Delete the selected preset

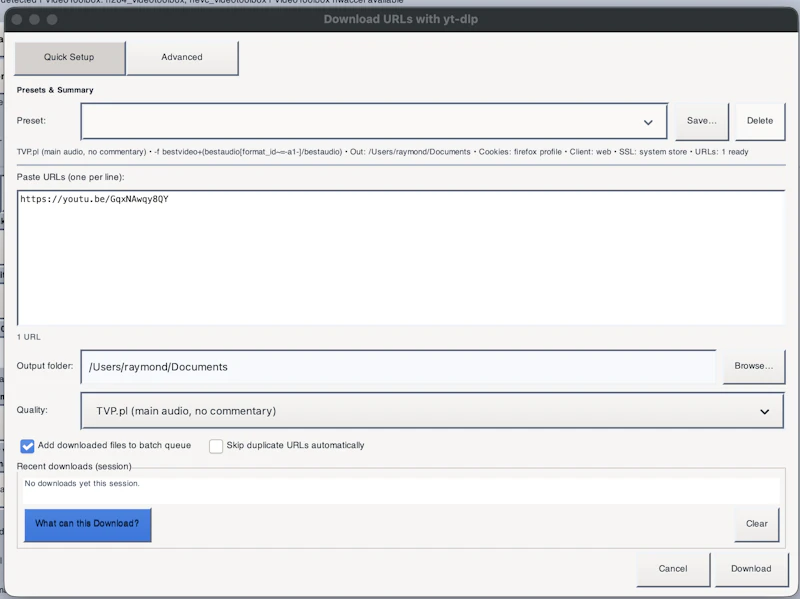click(760, 121)
